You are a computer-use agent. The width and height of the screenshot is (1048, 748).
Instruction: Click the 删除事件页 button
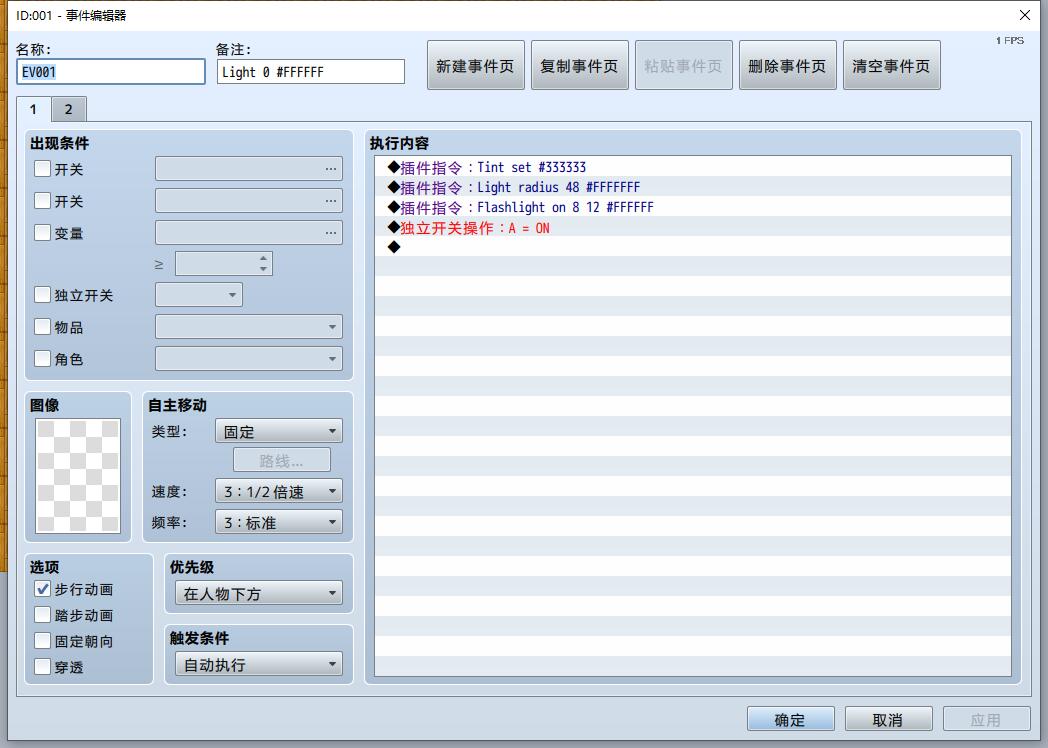[x=787, y=66]
